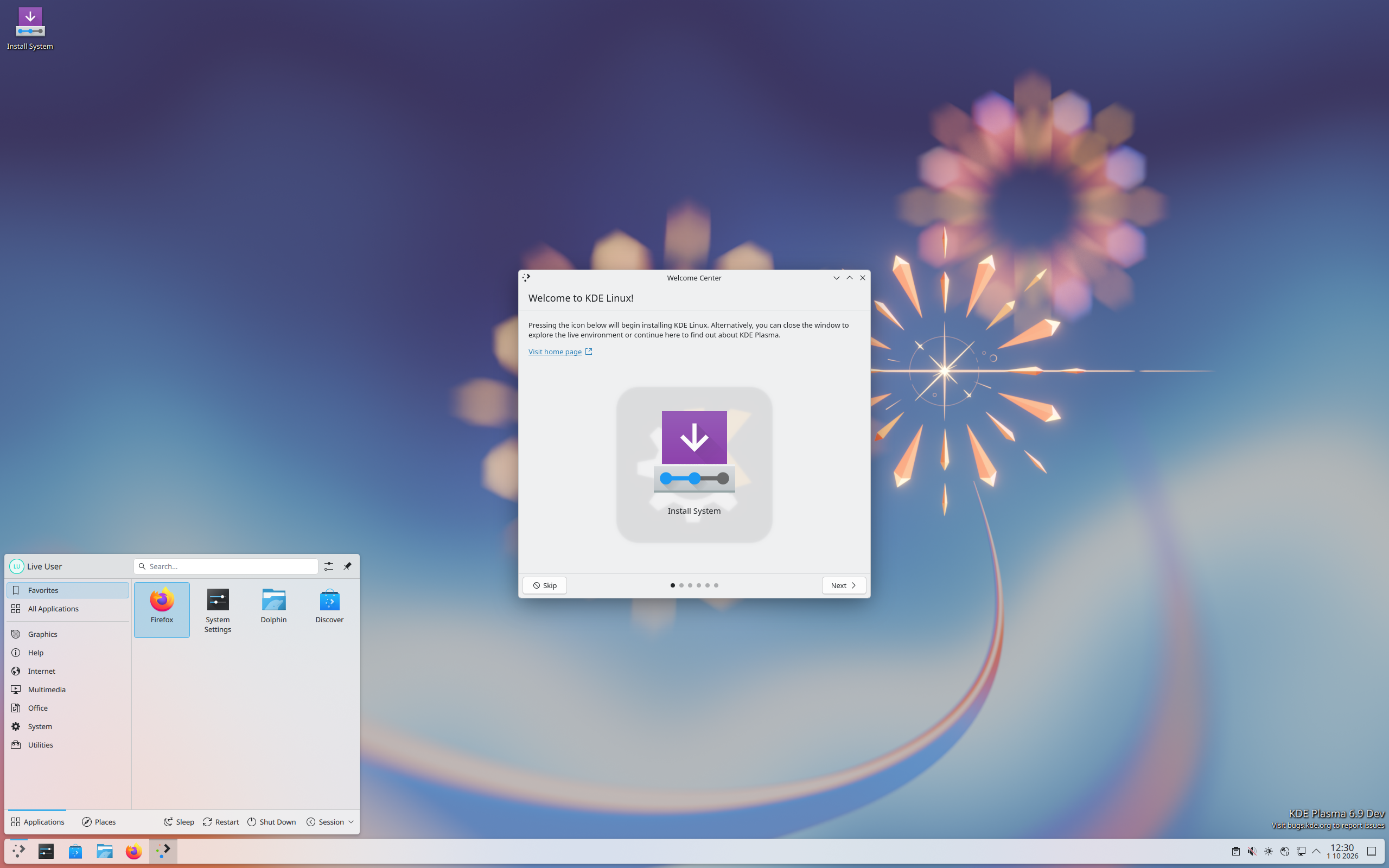The width and height of the screenshot is (1389, 868).
Task: Click the Sleep button
Action: pos(179,822)
